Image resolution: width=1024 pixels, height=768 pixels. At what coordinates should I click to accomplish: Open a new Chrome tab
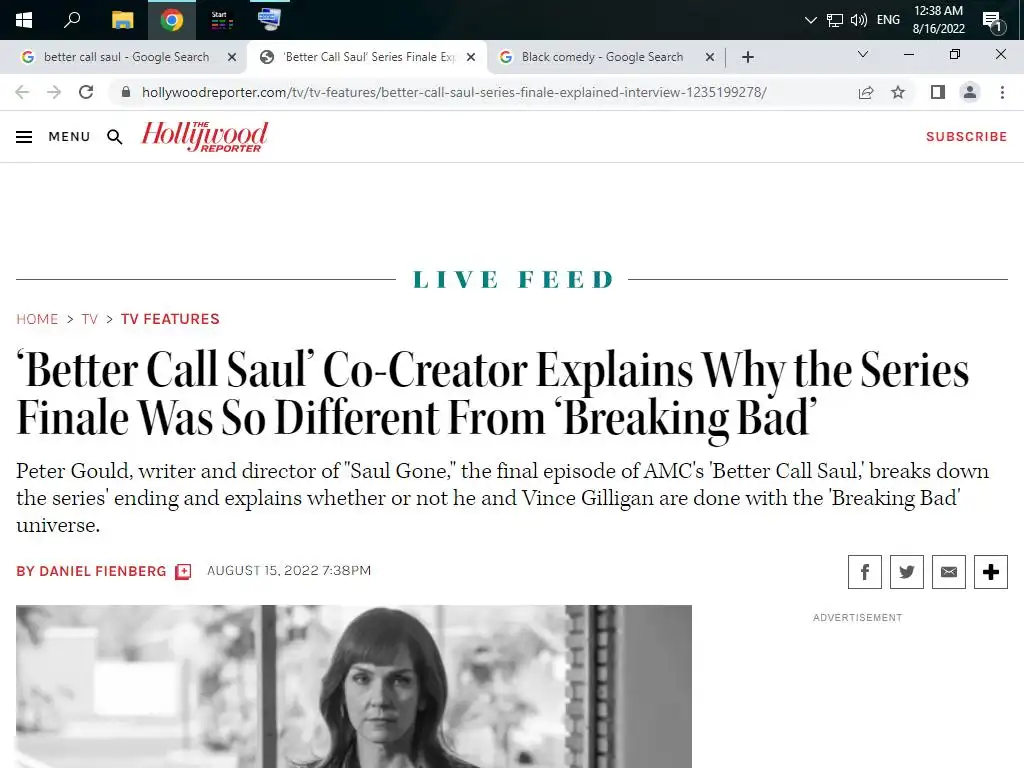pyautogui.click(x=748, y=57)
